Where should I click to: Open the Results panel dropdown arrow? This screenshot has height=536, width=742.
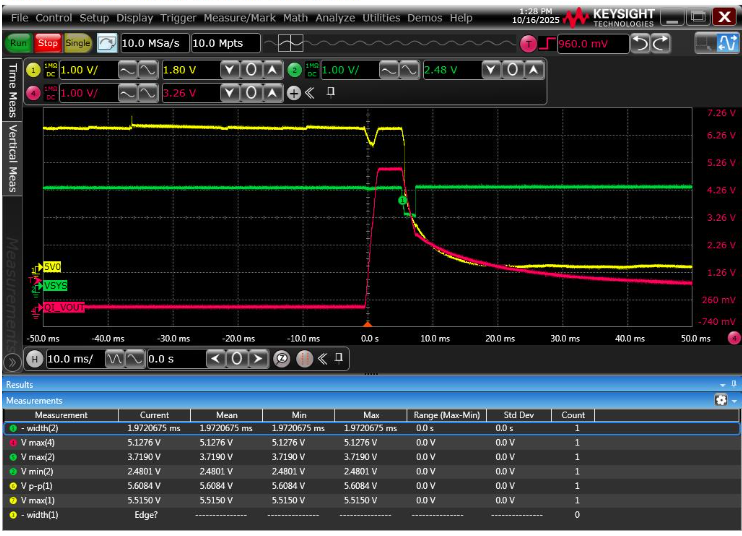coord(723,385)
